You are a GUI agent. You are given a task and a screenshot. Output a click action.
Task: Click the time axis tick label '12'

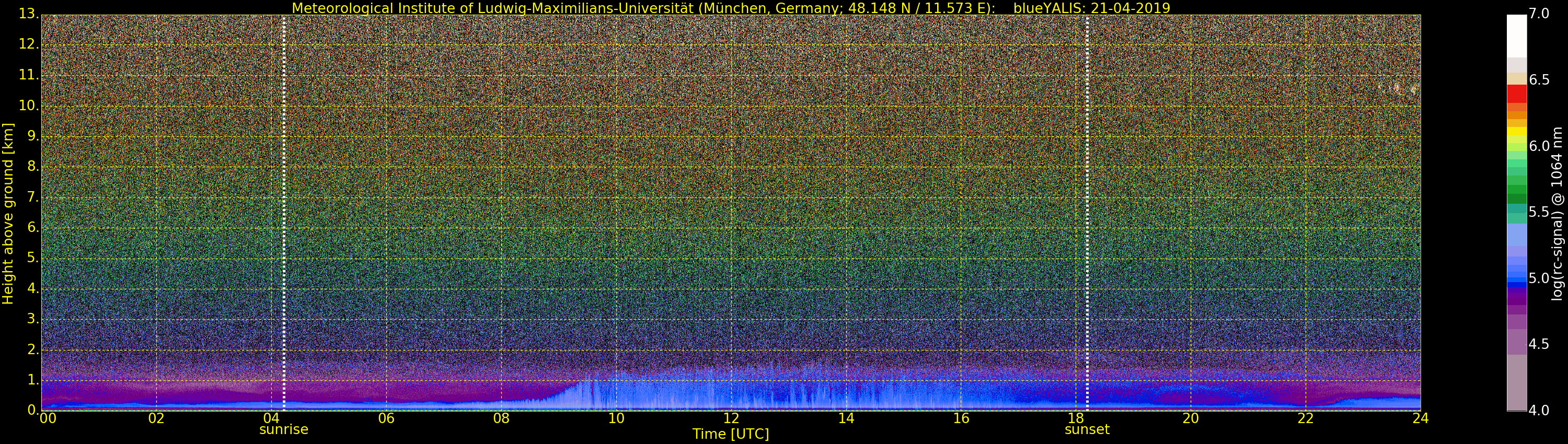pyautogui.click(x=731, y=418)
